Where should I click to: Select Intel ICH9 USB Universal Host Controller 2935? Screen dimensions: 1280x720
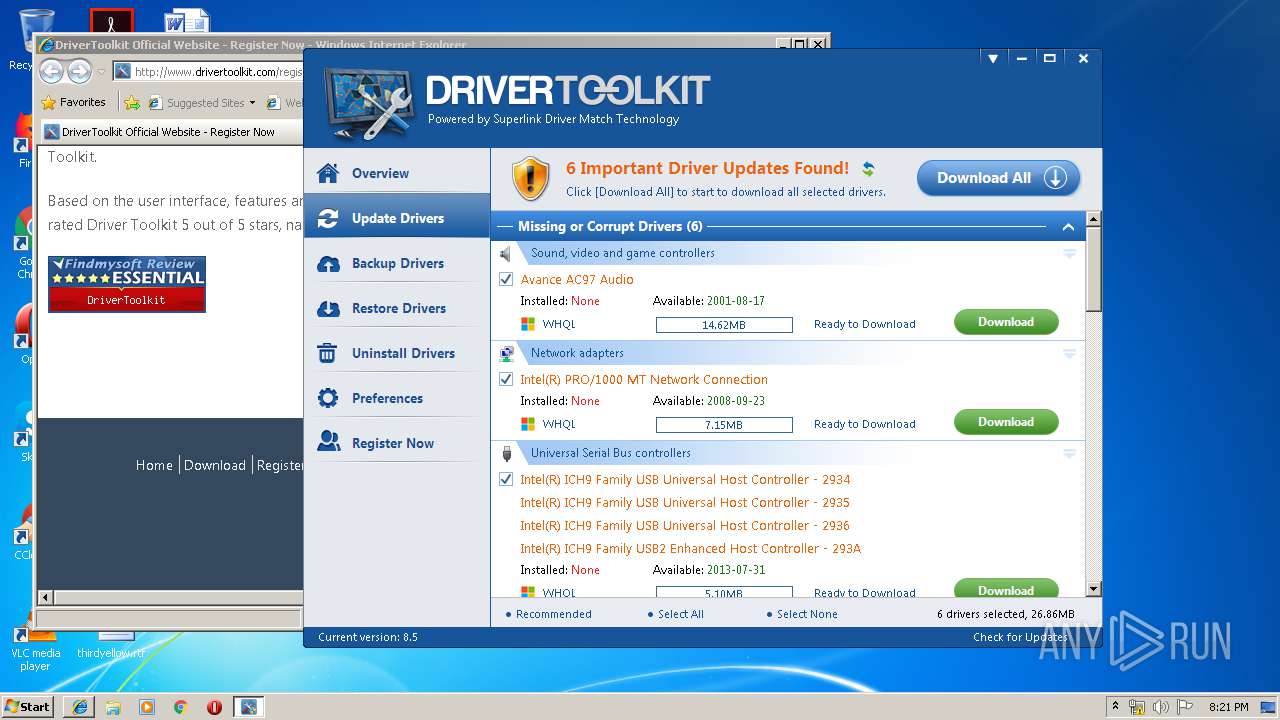click(x=685, y=502)
